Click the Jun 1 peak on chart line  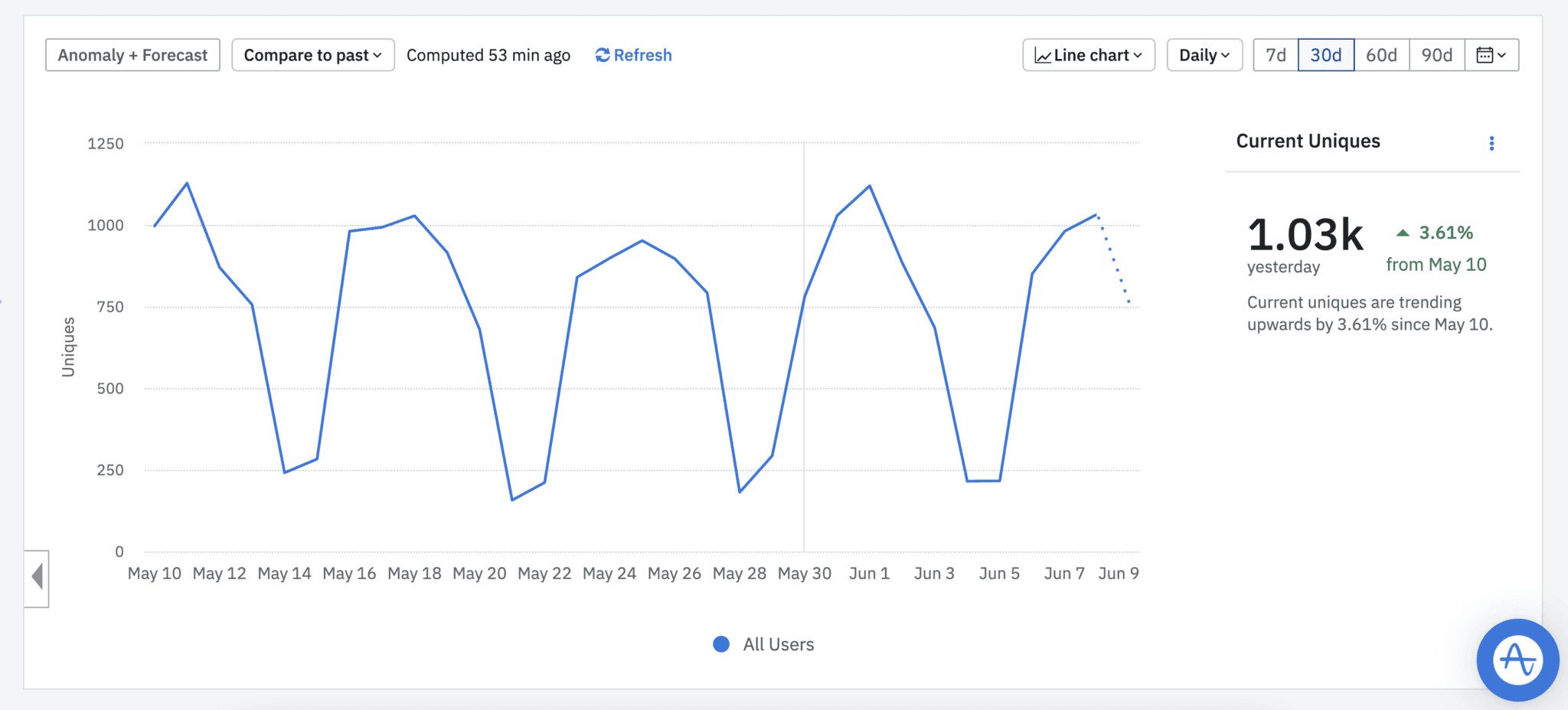[869, 186]
